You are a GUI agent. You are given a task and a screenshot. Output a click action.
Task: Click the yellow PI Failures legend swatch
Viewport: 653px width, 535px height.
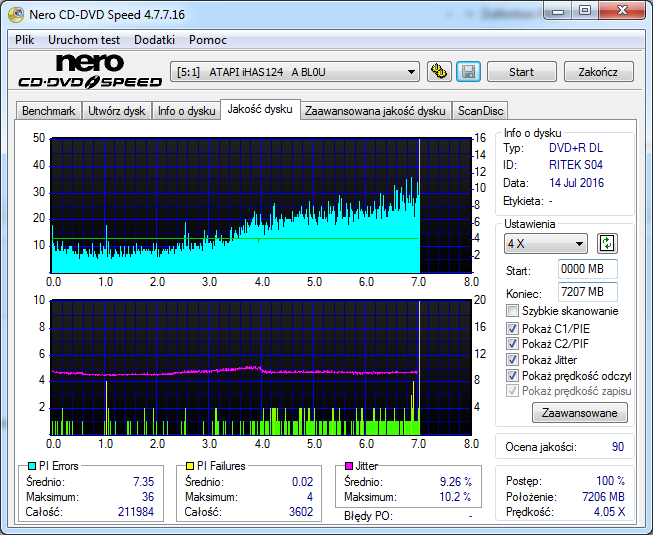[x=190, y=465]
